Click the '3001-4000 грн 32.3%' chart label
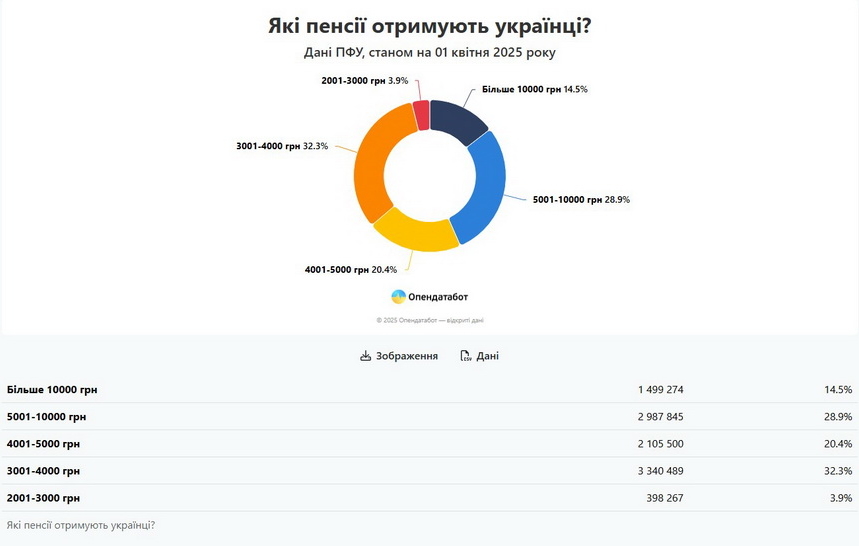859x546 pixels. (x=282, y=146)
